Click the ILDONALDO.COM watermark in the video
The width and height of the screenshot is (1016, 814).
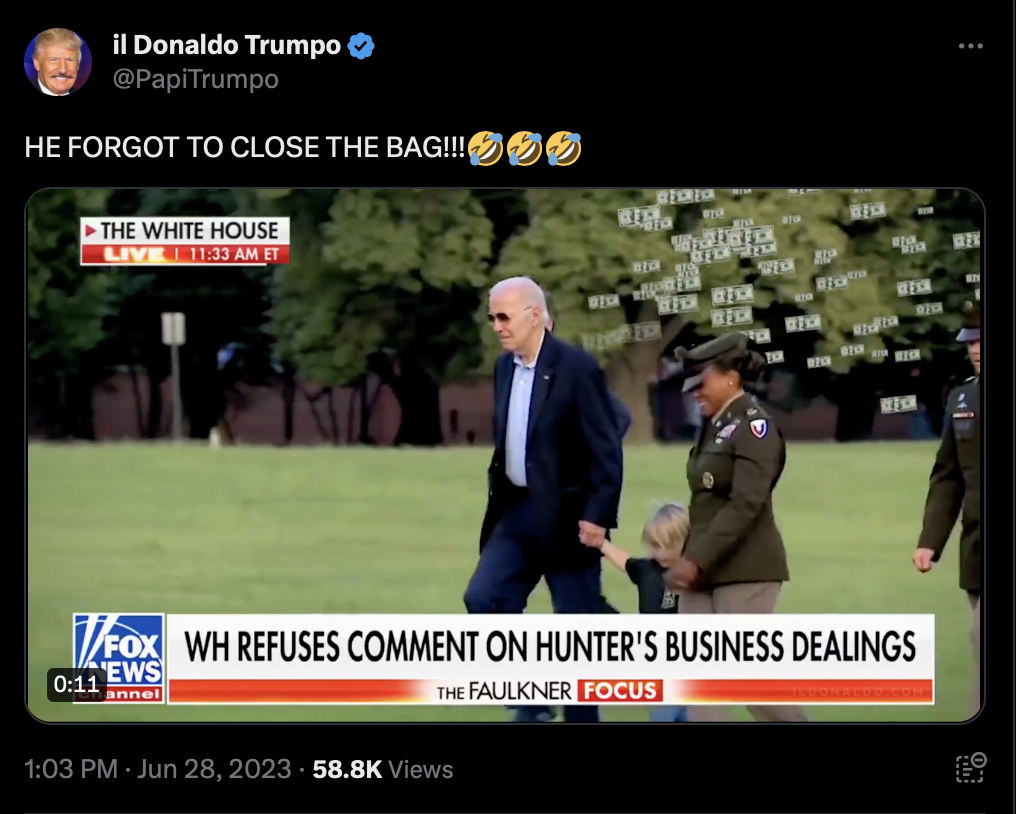(x=859, y=692)
